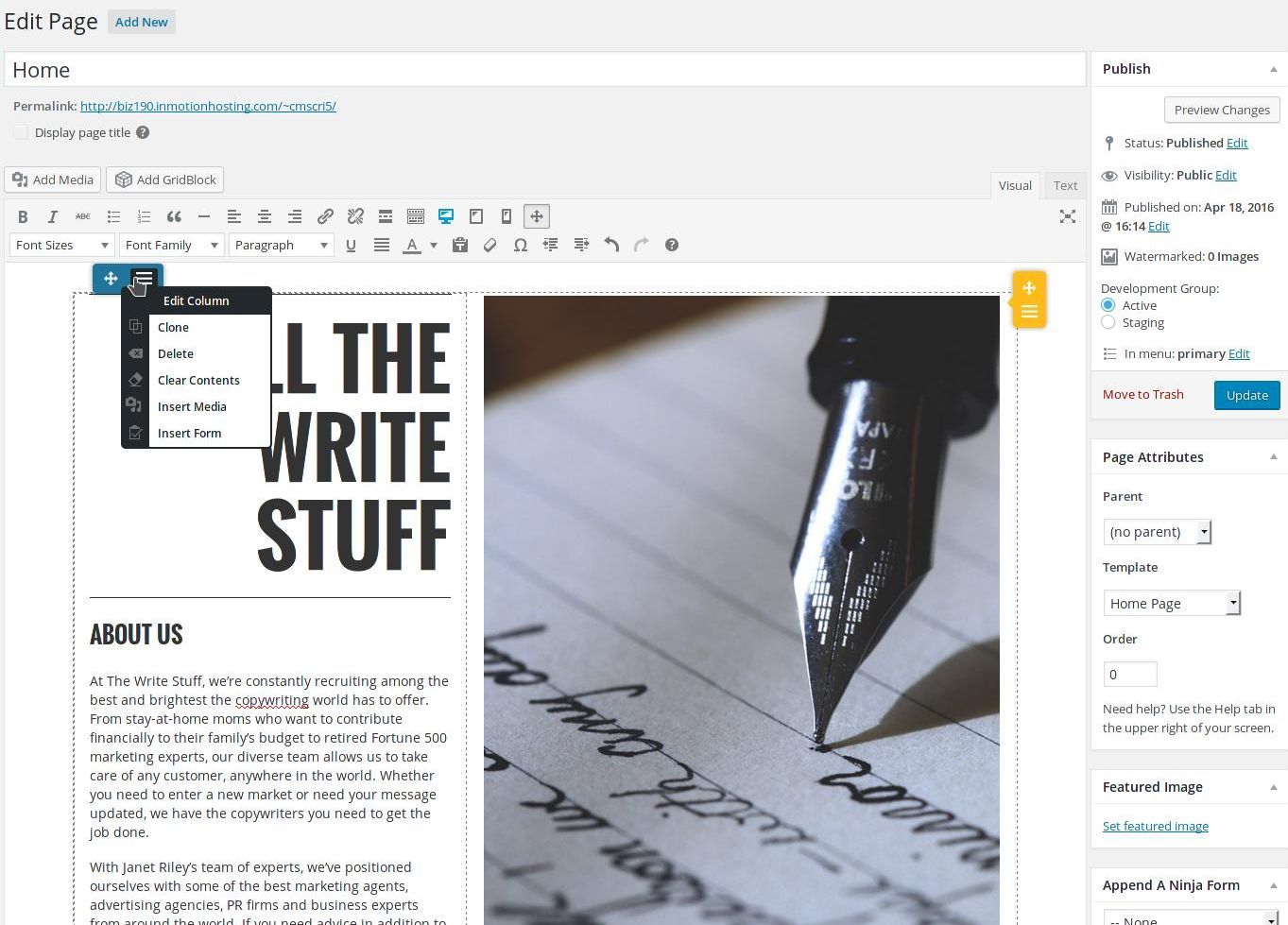Select the Active development group
The width and height of the screenshot is (1288, 925).
[1108, 305]
